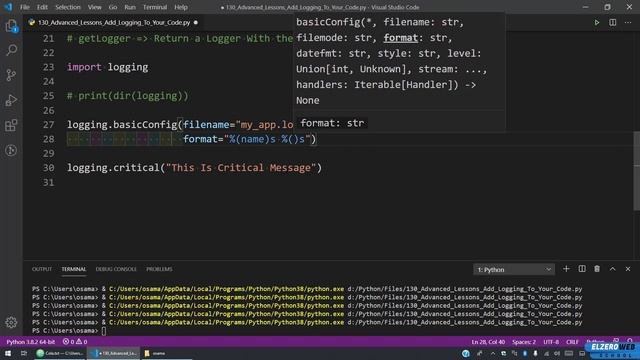Maximize the panel with the up chevron
Image resolution: width=640 pixels, height=360 pixels.
[x=613, y=269]
